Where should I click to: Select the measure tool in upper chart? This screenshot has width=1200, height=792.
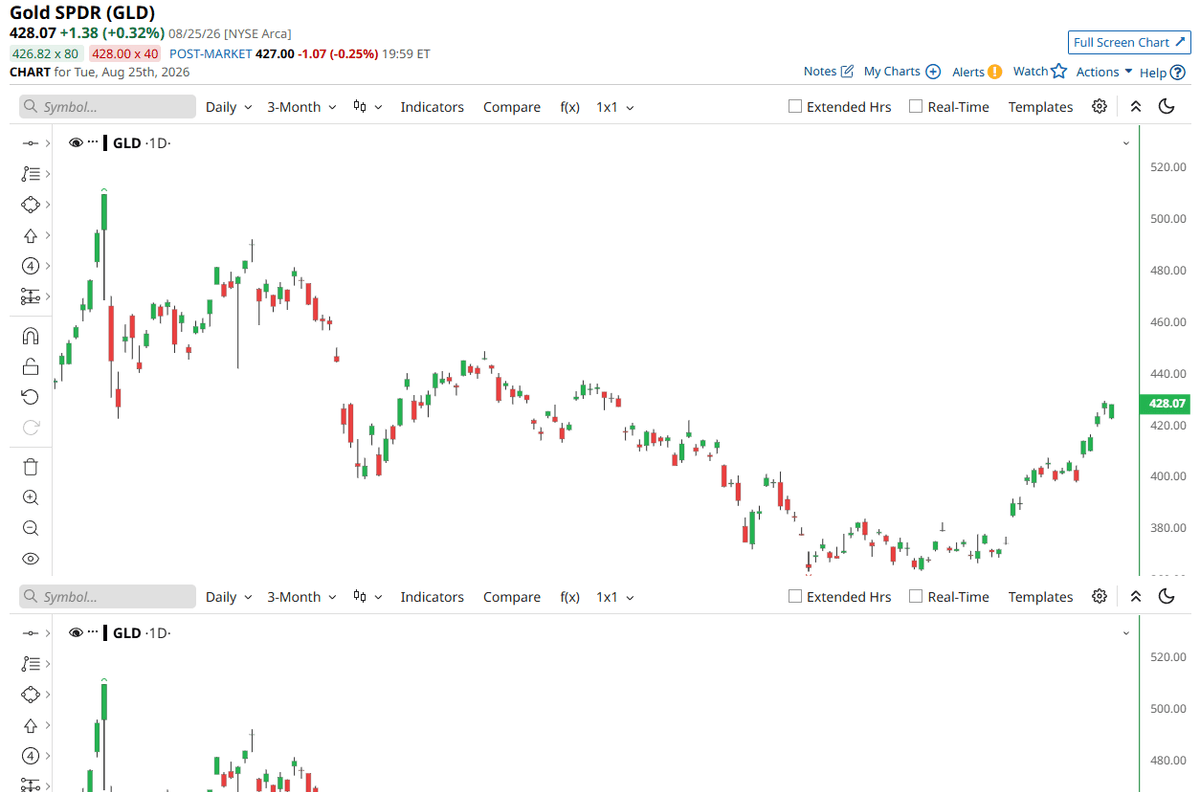pyautogui.click(x=30, y=297)
